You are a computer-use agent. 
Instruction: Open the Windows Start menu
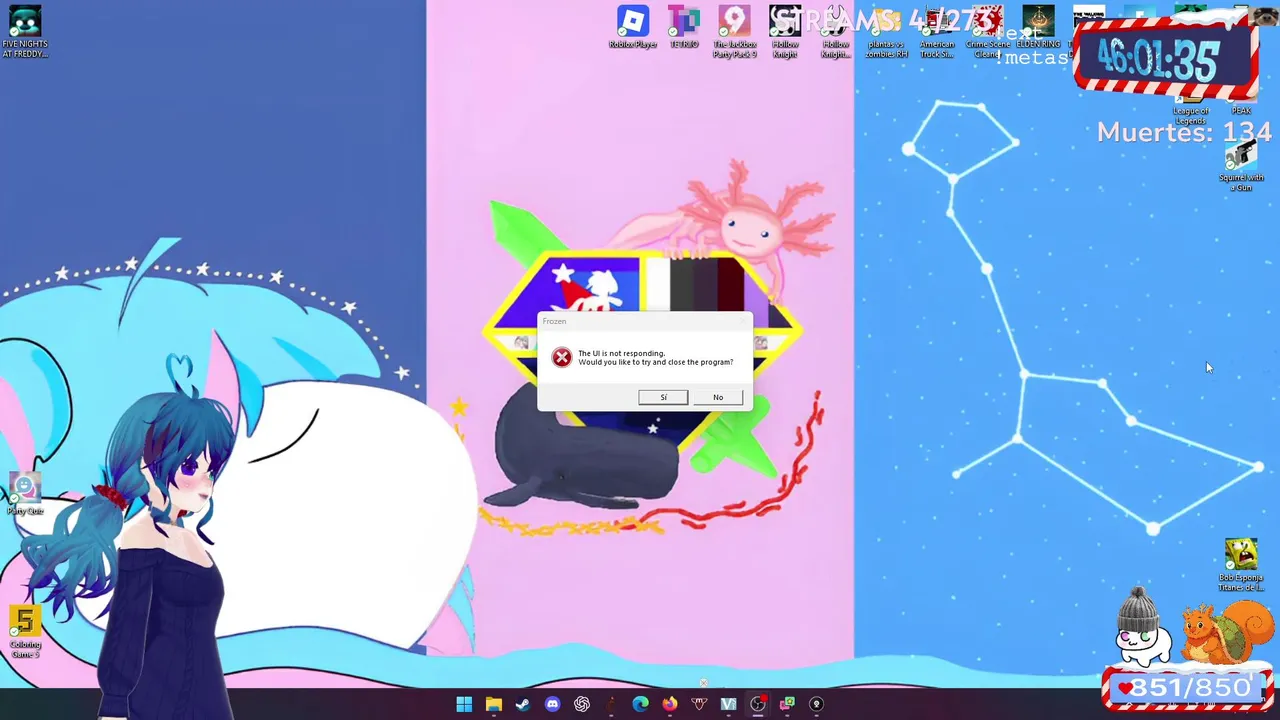pyautogui.click(x=464, y=704)
